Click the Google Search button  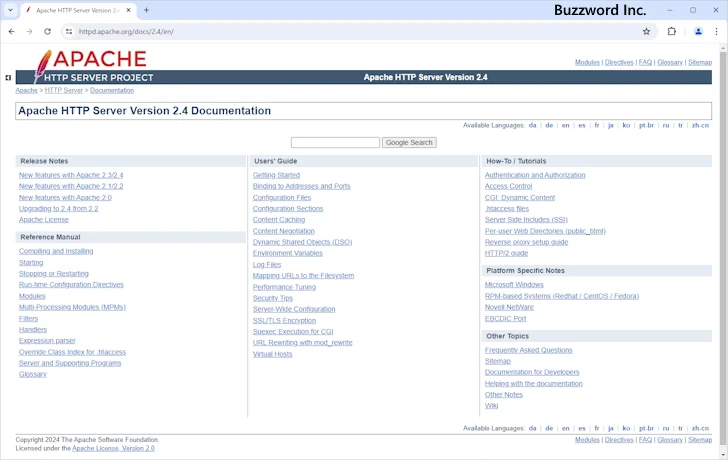pos(409,142)
